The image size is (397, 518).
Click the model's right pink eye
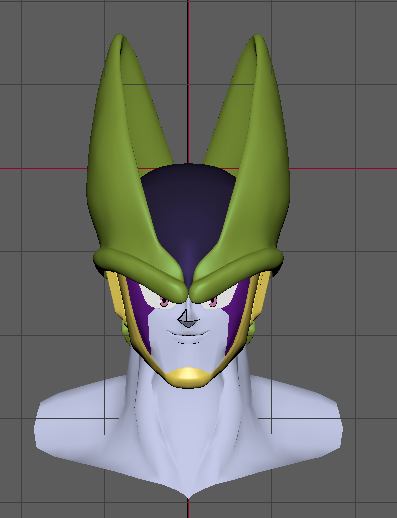tap(213, 302)
